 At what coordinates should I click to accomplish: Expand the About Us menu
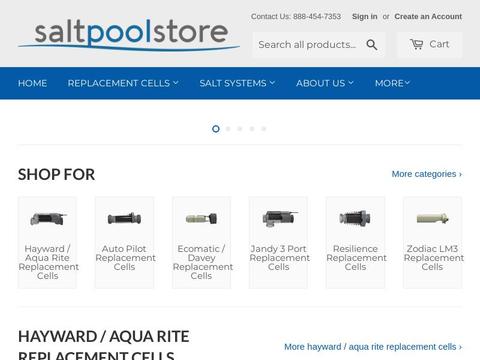325,83
